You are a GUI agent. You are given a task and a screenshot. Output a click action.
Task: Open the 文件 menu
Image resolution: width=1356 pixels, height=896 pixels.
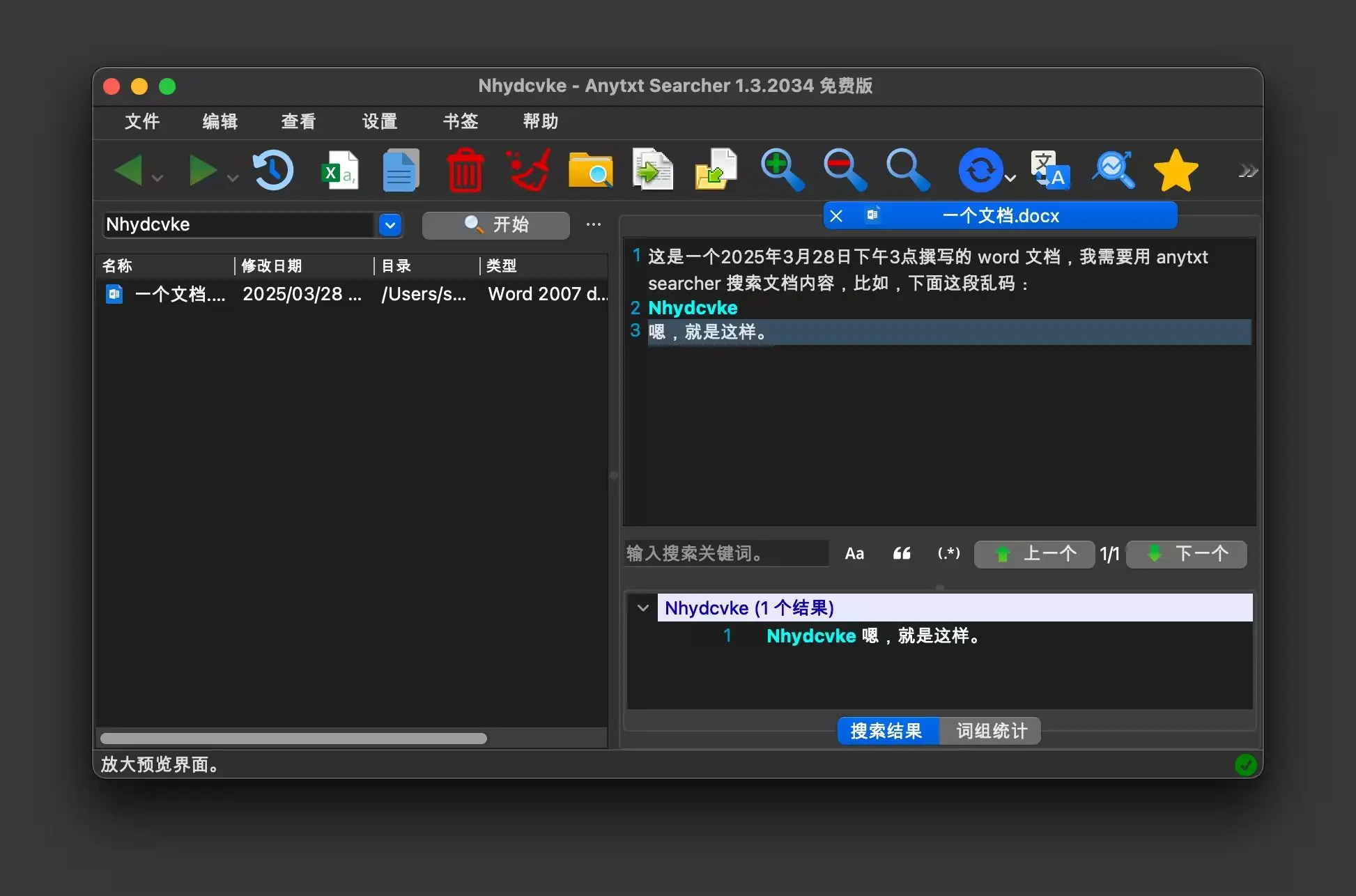[142, 121]
